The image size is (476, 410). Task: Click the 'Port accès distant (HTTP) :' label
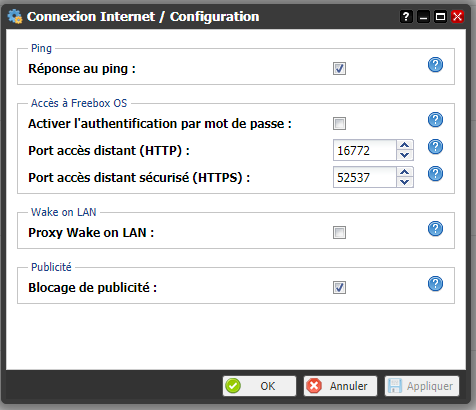[109, 151]
